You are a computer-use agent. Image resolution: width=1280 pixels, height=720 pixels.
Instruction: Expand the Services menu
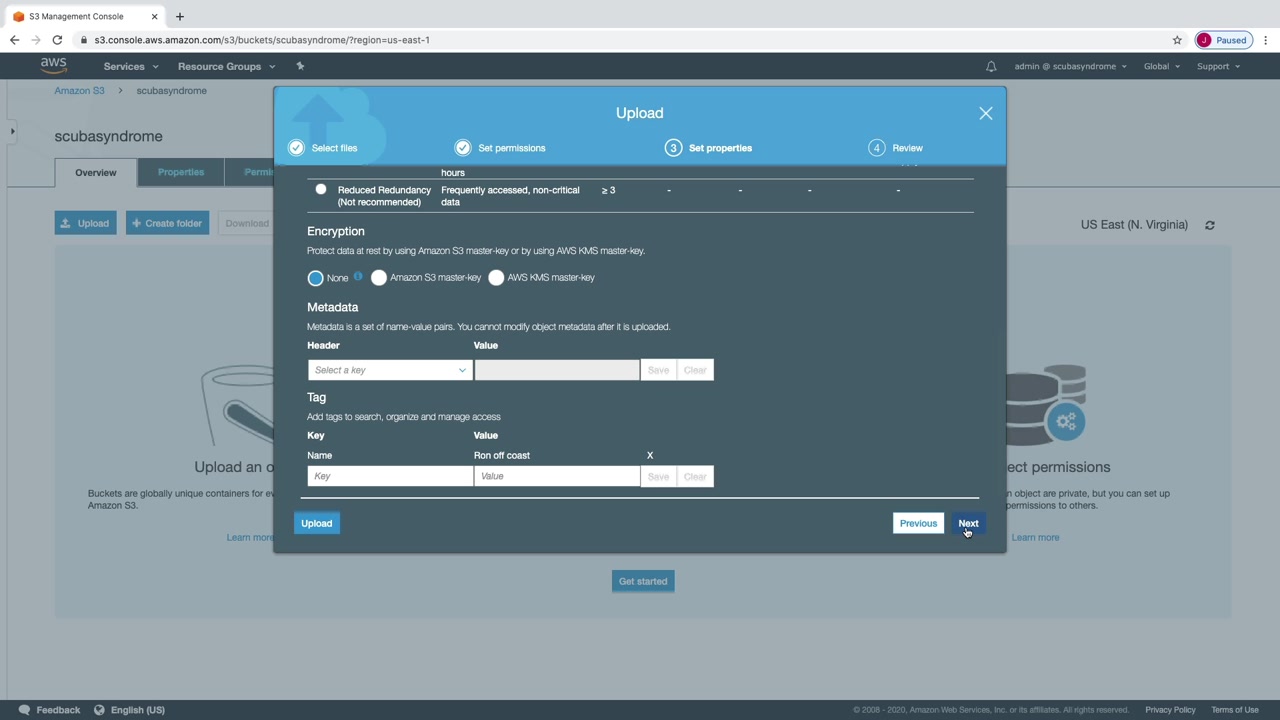(x=131, y=66)
